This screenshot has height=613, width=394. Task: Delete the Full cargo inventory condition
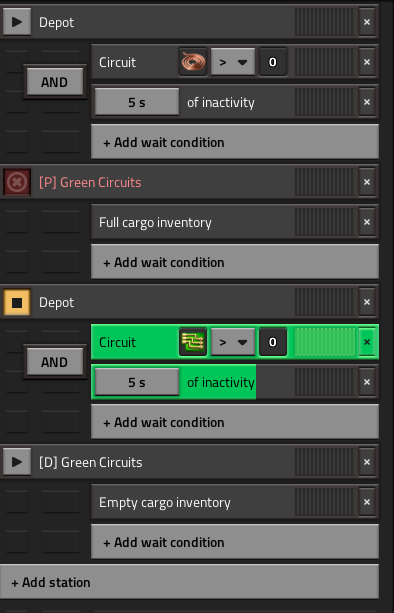(367, 222)
